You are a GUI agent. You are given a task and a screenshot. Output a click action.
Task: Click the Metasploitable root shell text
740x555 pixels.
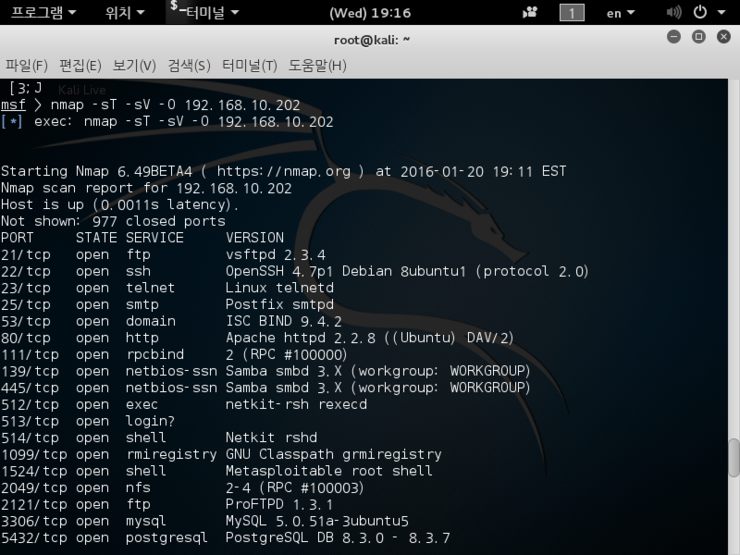tap(329, 471)
